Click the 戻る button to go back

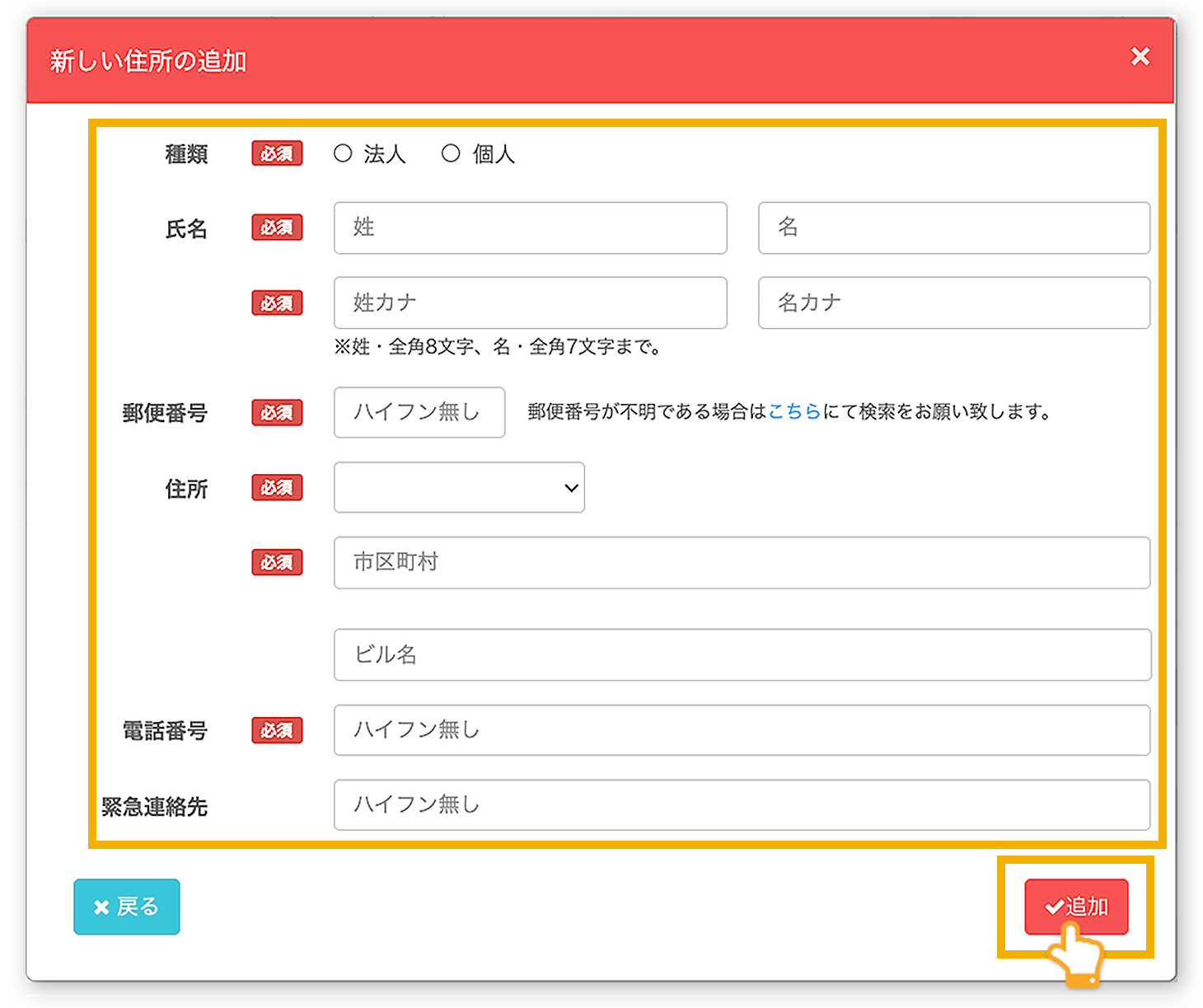click(x=126, y=907)
